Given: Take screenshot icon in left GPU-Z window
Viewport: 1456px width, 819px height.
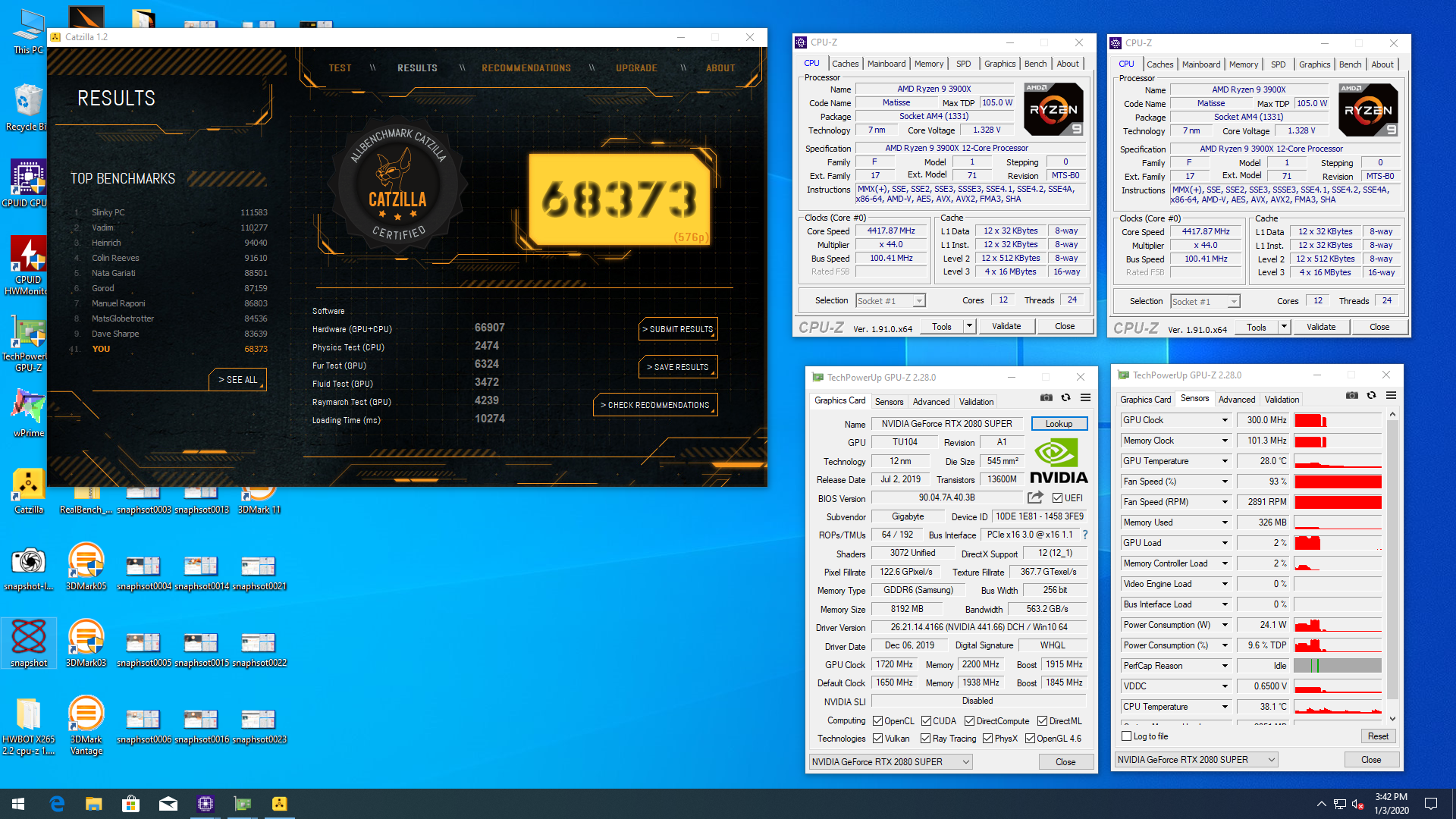Looking at the screenshot, I should pyautogui.click(x=1046, y=397).
